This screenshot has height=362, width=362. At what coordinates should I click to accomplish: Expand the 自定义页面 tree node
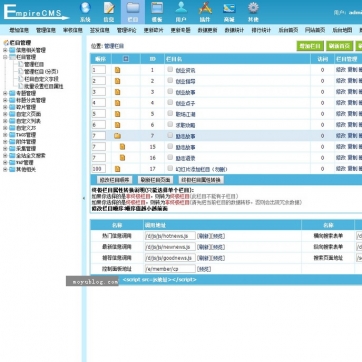[5, 114]
